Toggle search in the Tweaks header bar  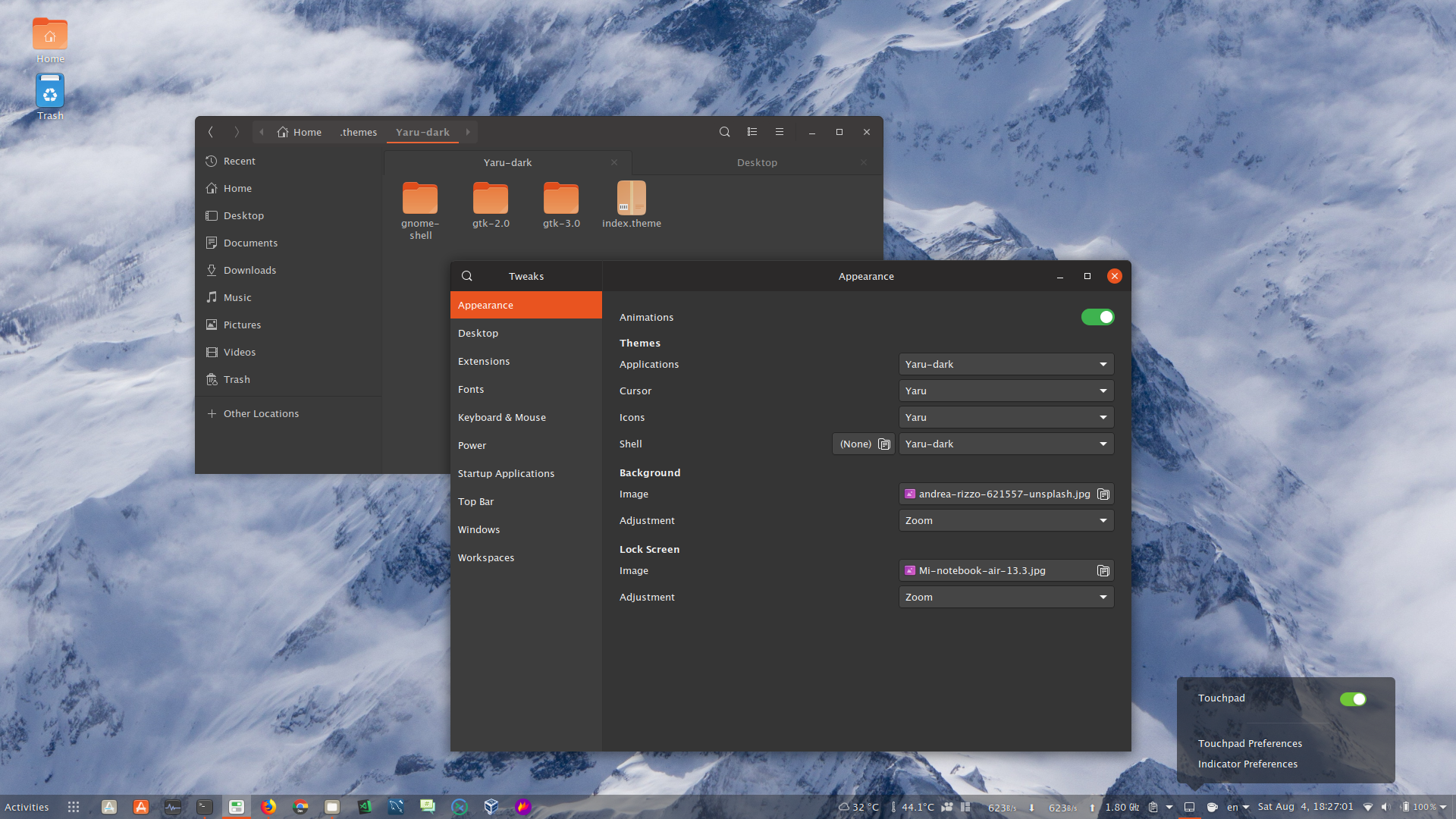click(466, 276)
